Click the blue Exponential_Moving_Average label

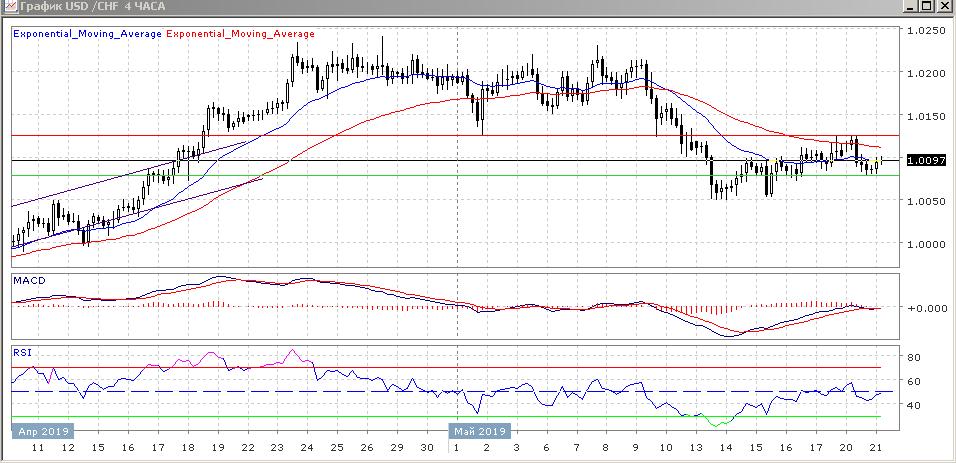click(x=86, y=34)
